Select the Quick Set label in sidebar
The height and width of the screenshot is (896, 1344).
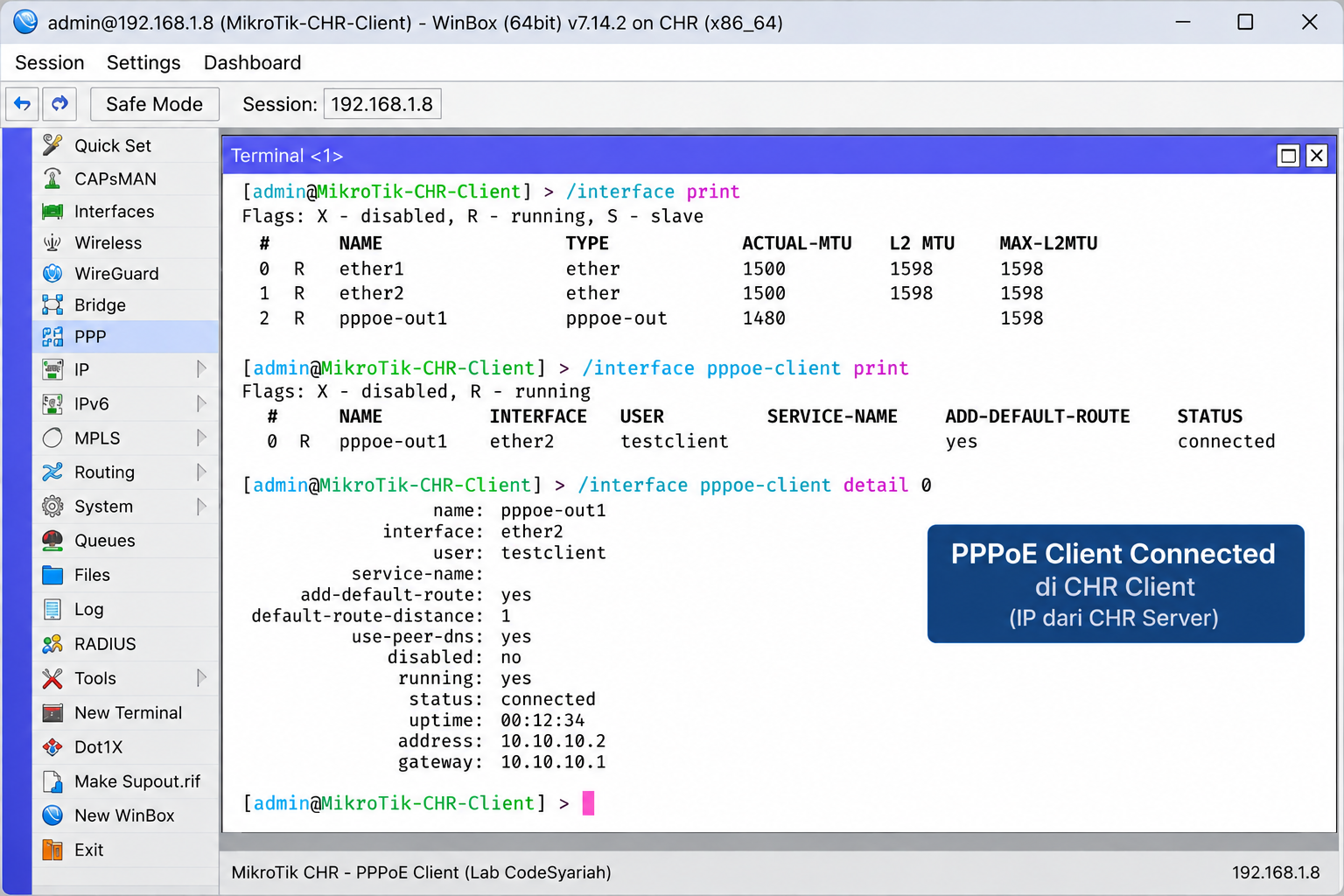(x=113, y=145)
